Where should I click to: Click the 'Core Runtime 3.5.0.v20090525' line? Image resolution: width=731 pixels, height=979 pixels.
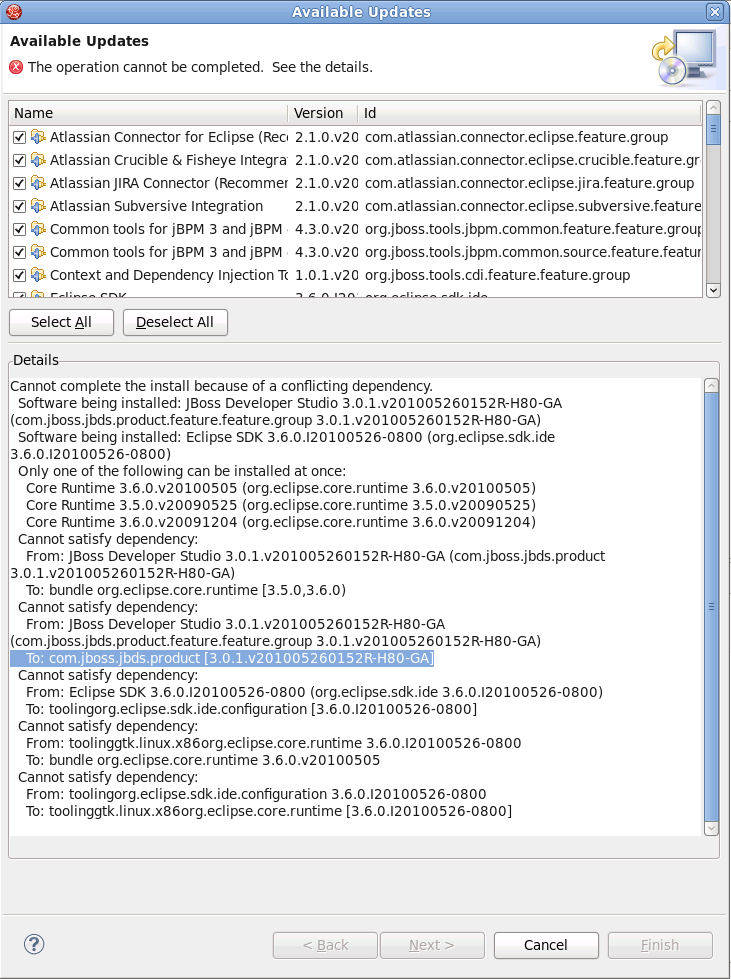(281, 505)
